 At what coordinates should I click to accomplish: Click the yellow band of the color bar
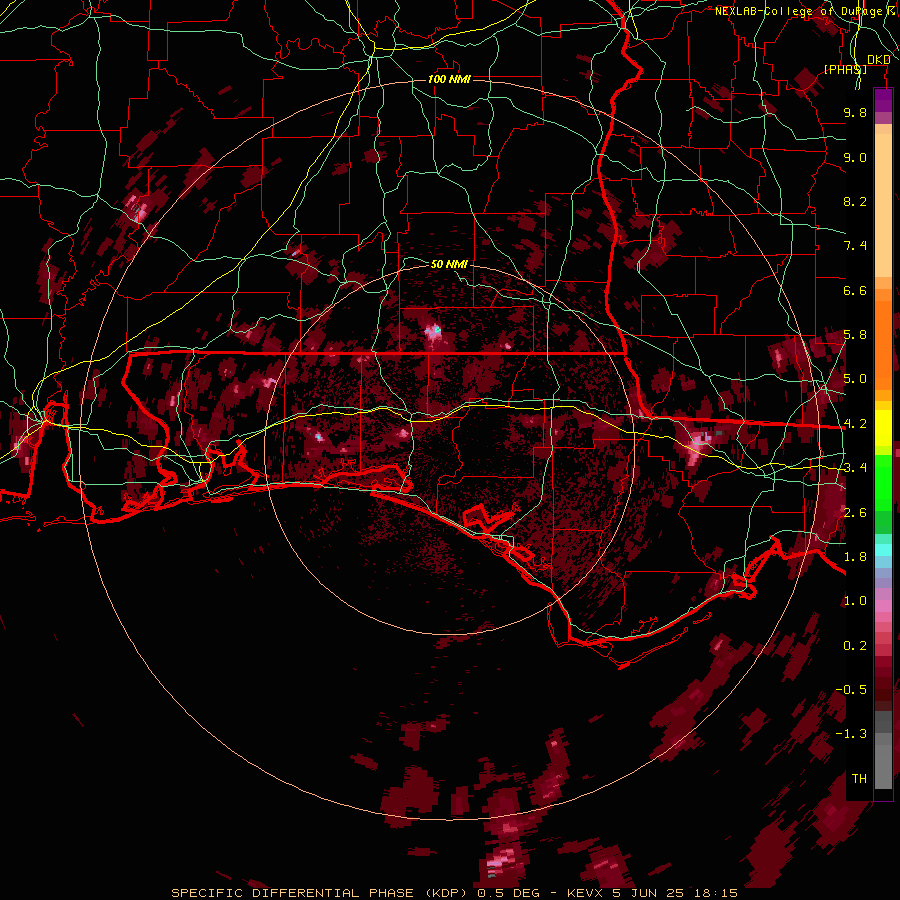883,428
